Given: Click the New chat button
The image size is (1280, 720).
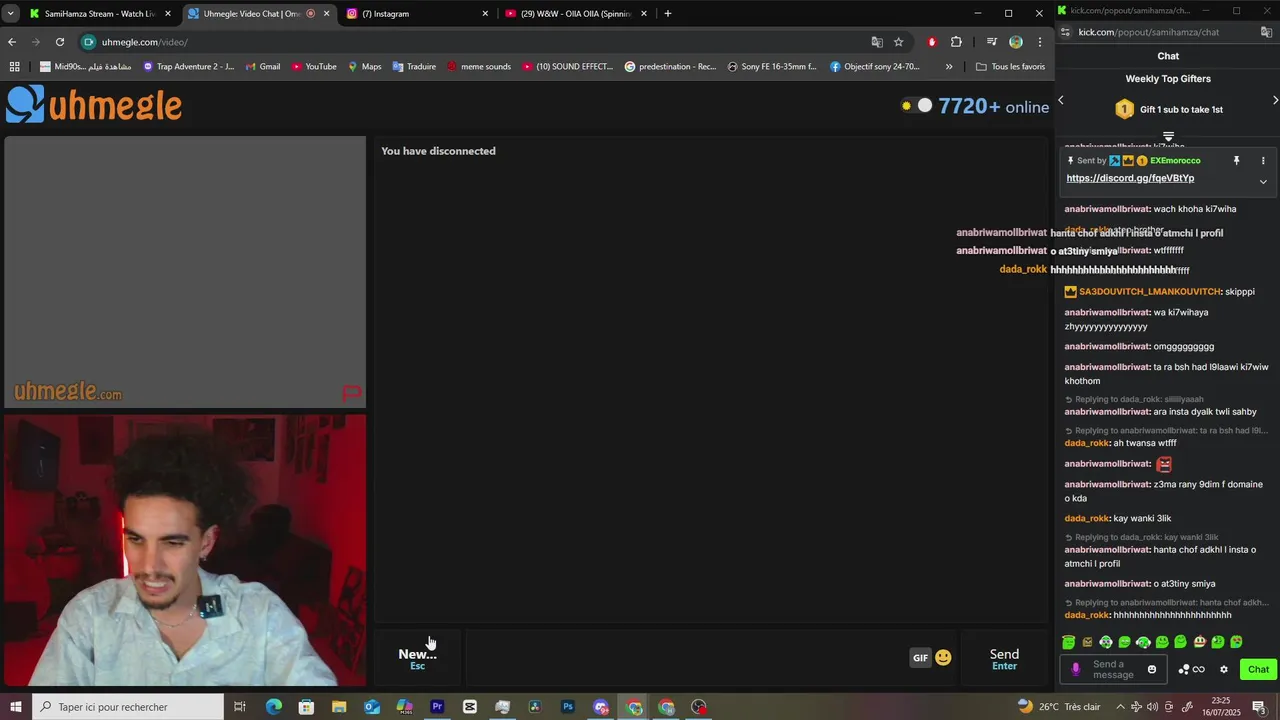Looking at the screenshot, I should pos(418,658).
